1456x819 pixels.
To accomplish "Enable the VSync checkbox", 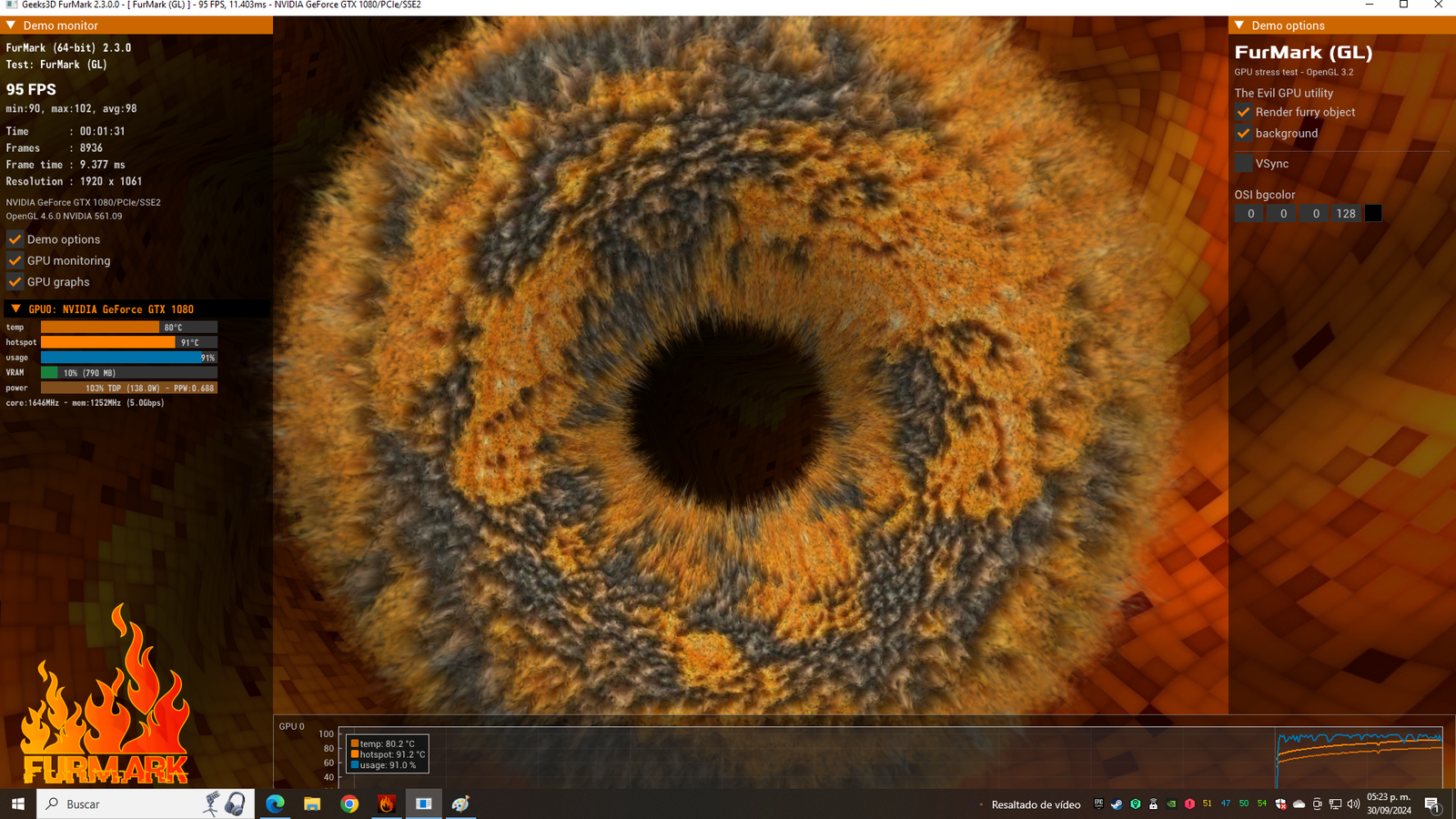I will coord(1243,164).
